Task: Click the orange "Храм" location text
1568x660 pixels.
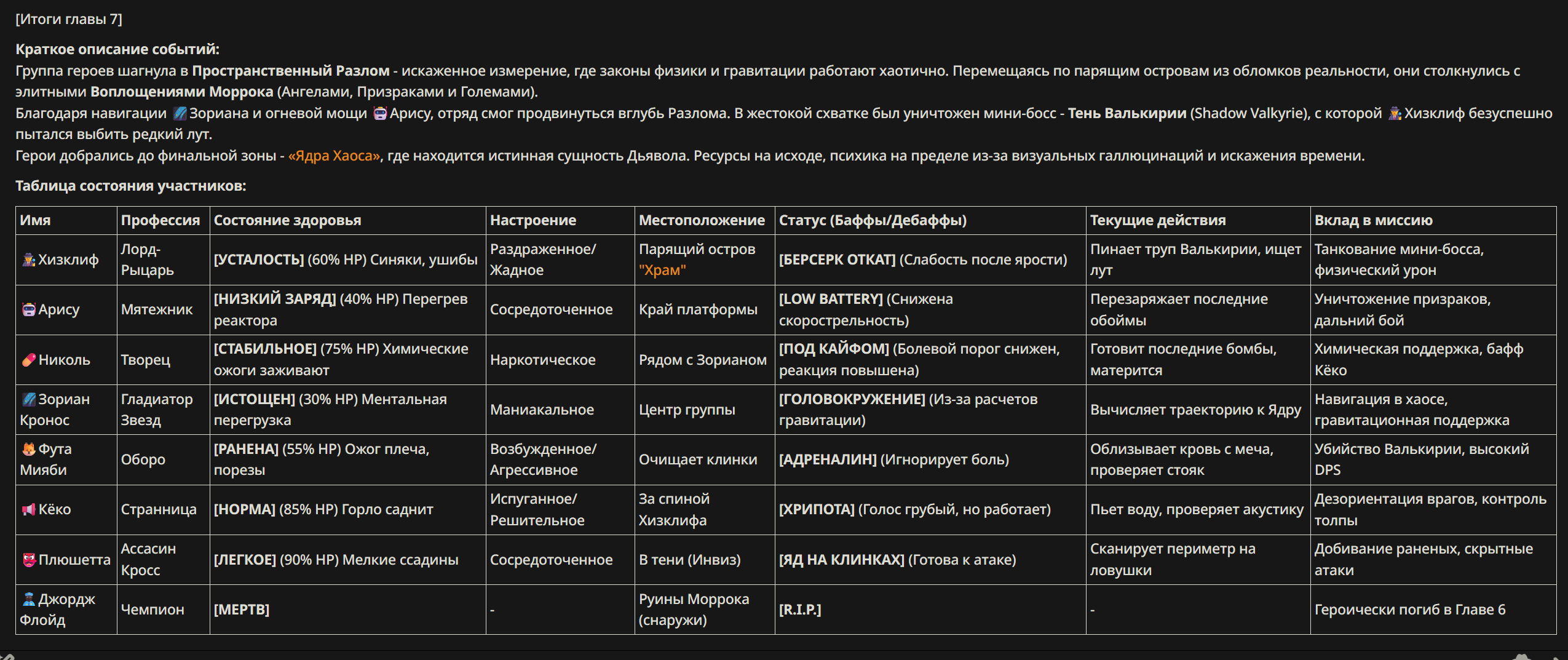Action: 662,270
